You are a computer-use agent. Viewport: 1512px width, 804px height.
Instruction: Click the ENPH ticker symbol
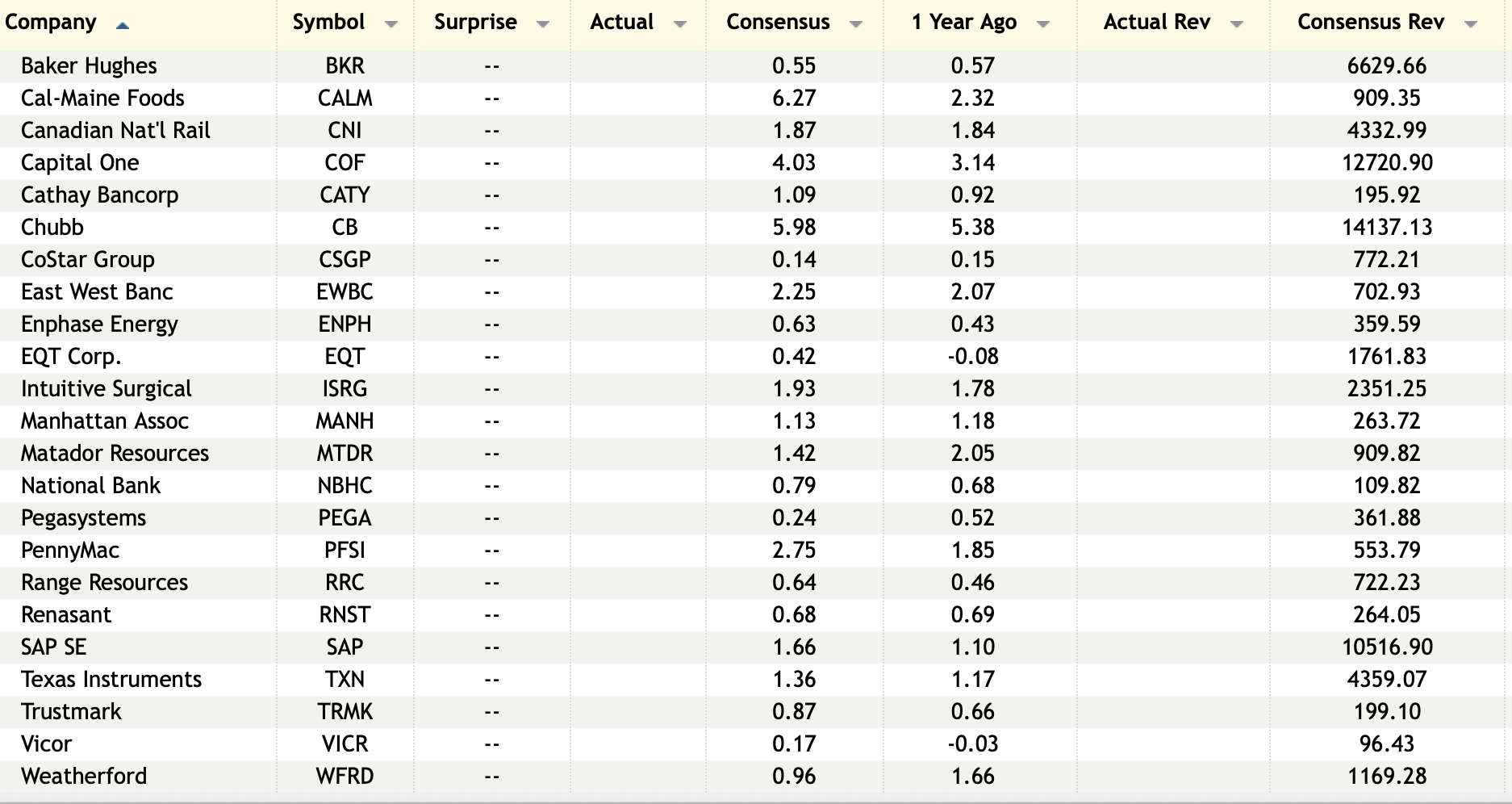coord(345,325)
